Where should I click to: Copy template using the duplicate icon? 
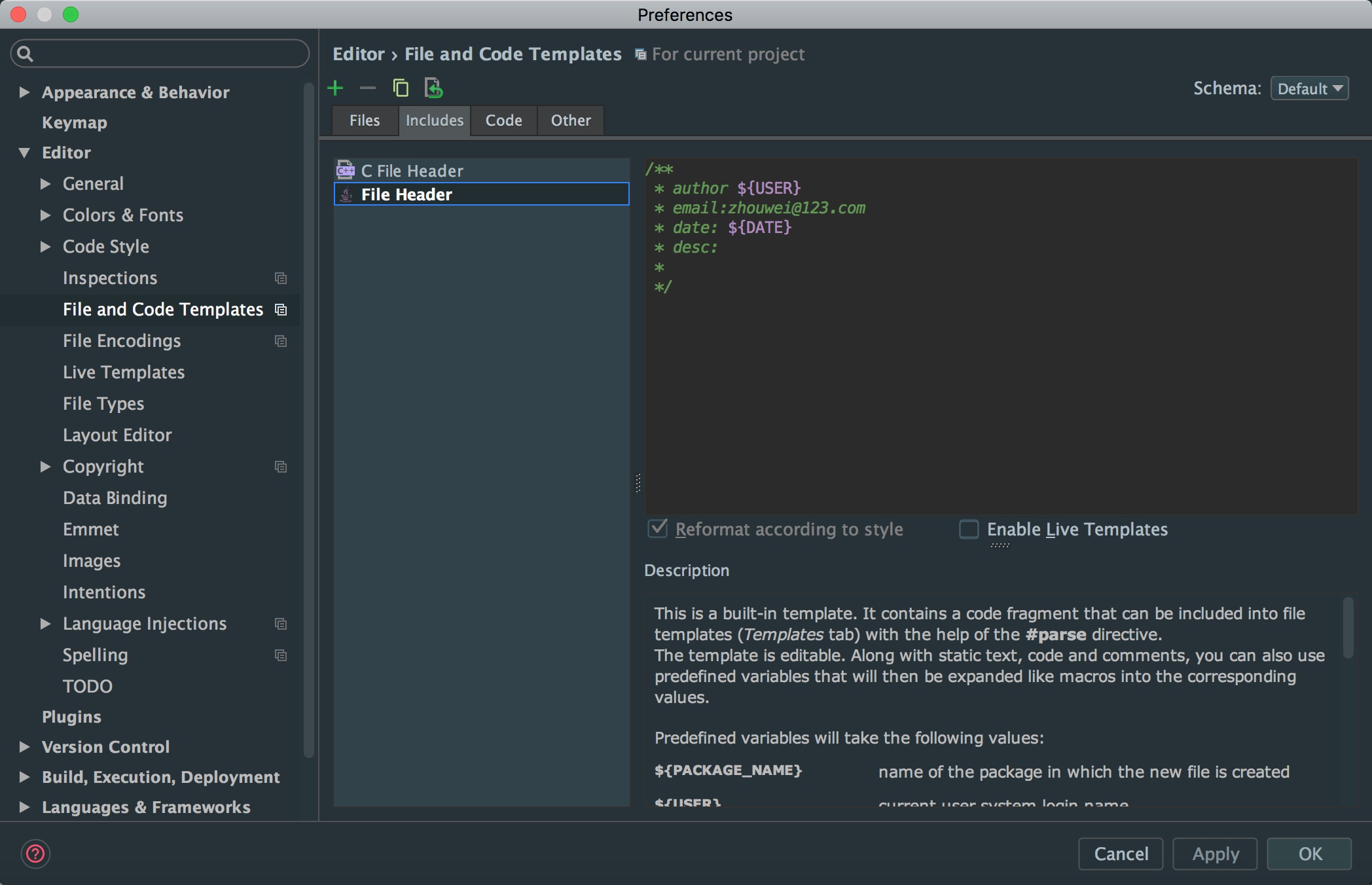pos(401,88)
